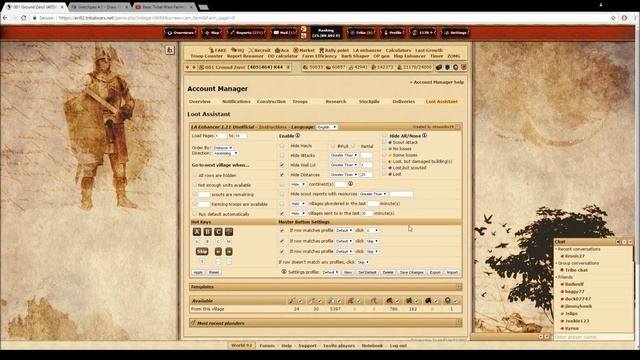Screen dimensions: 640x360
Task: Open the Direction dropdown
Action: coord(226,153)
